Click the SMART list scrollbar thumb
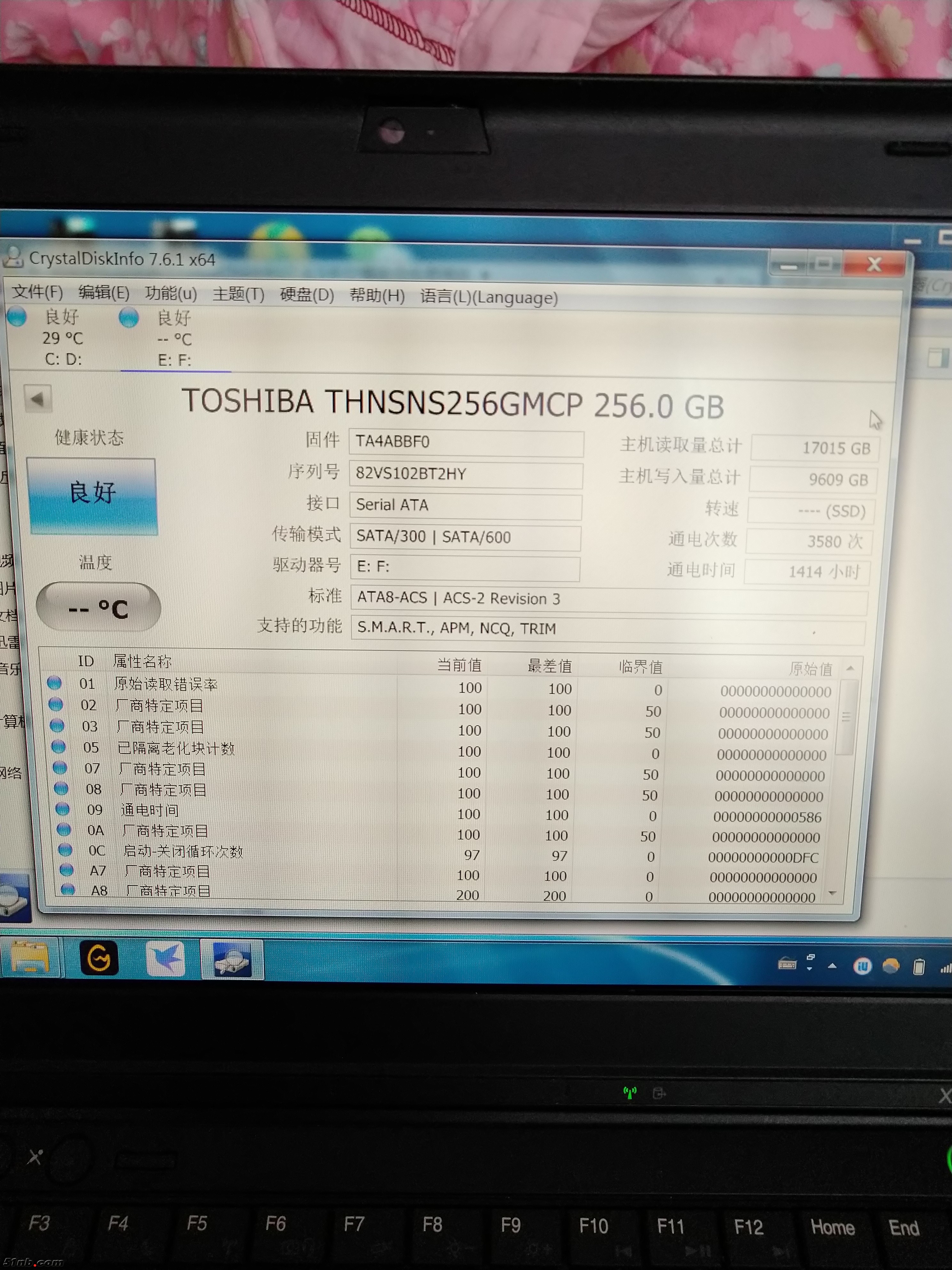The image size is (952, 1270). (847, 717)
